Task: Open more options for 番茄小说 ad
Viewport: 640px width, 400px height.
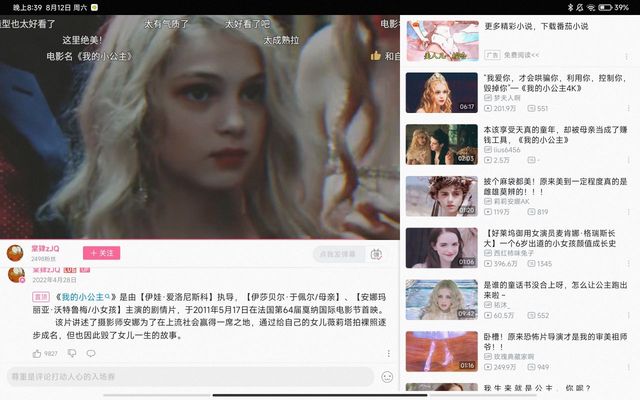Action: [627, 57]
